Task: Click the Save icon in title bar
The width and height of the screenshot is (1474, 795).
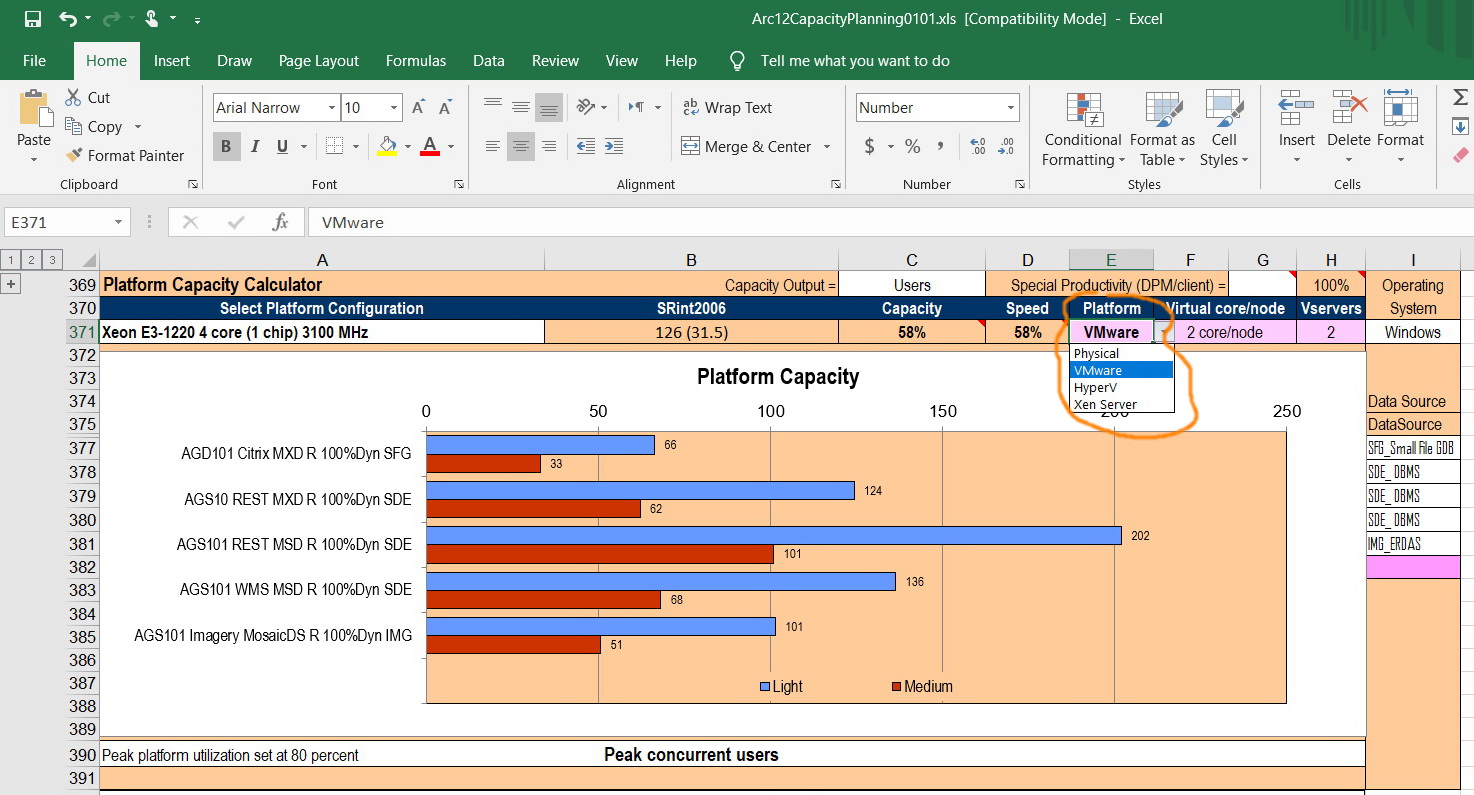Action: click(33, 19)
